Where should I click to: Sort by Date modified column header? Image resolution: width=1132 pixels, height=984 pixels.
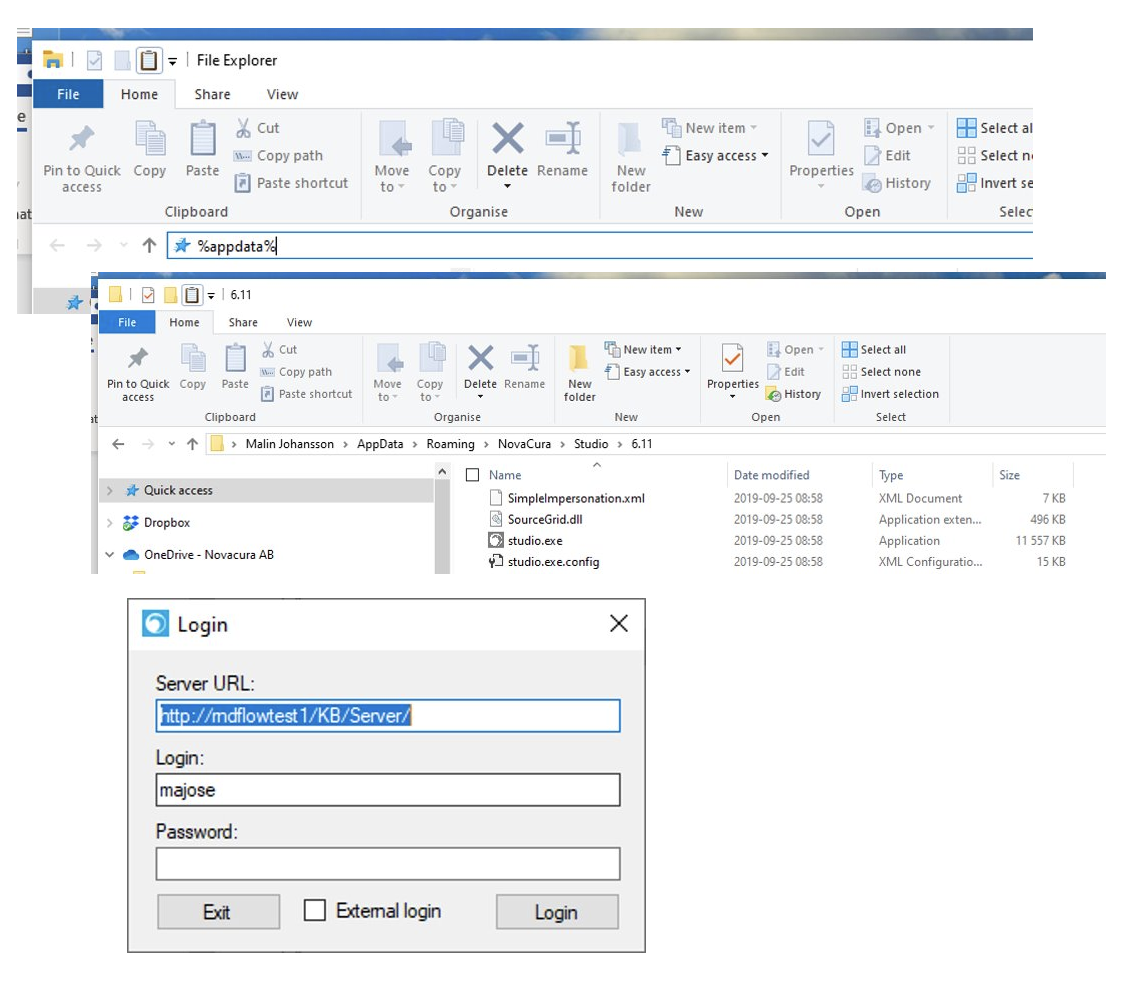pyautogui.click(x=772, y=475)
